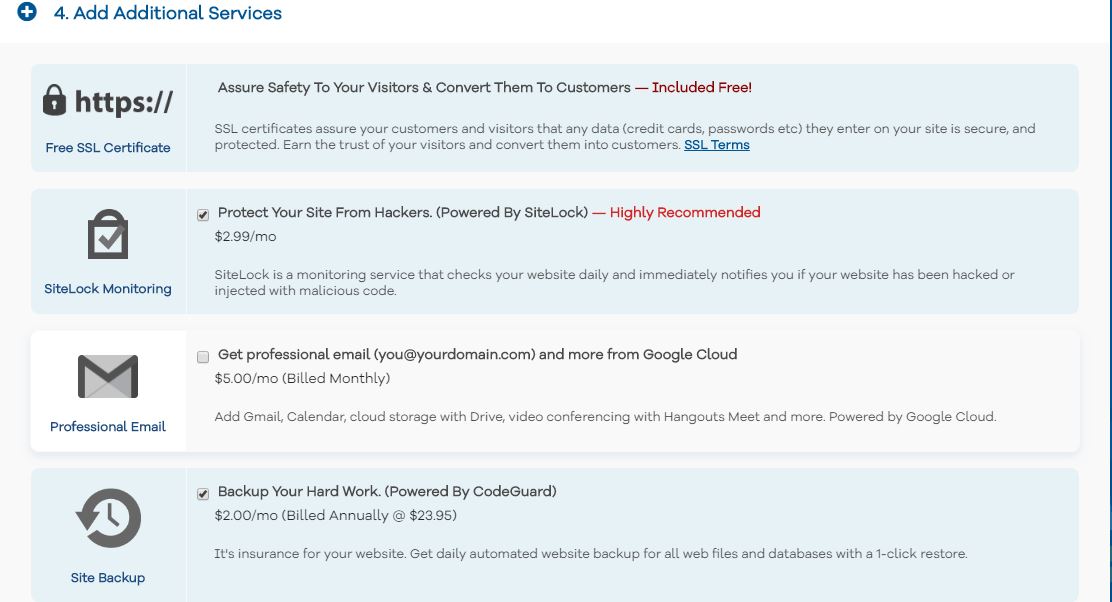
Task: Collapse the Add Additional Services heading
Action: tap(167, 13)
